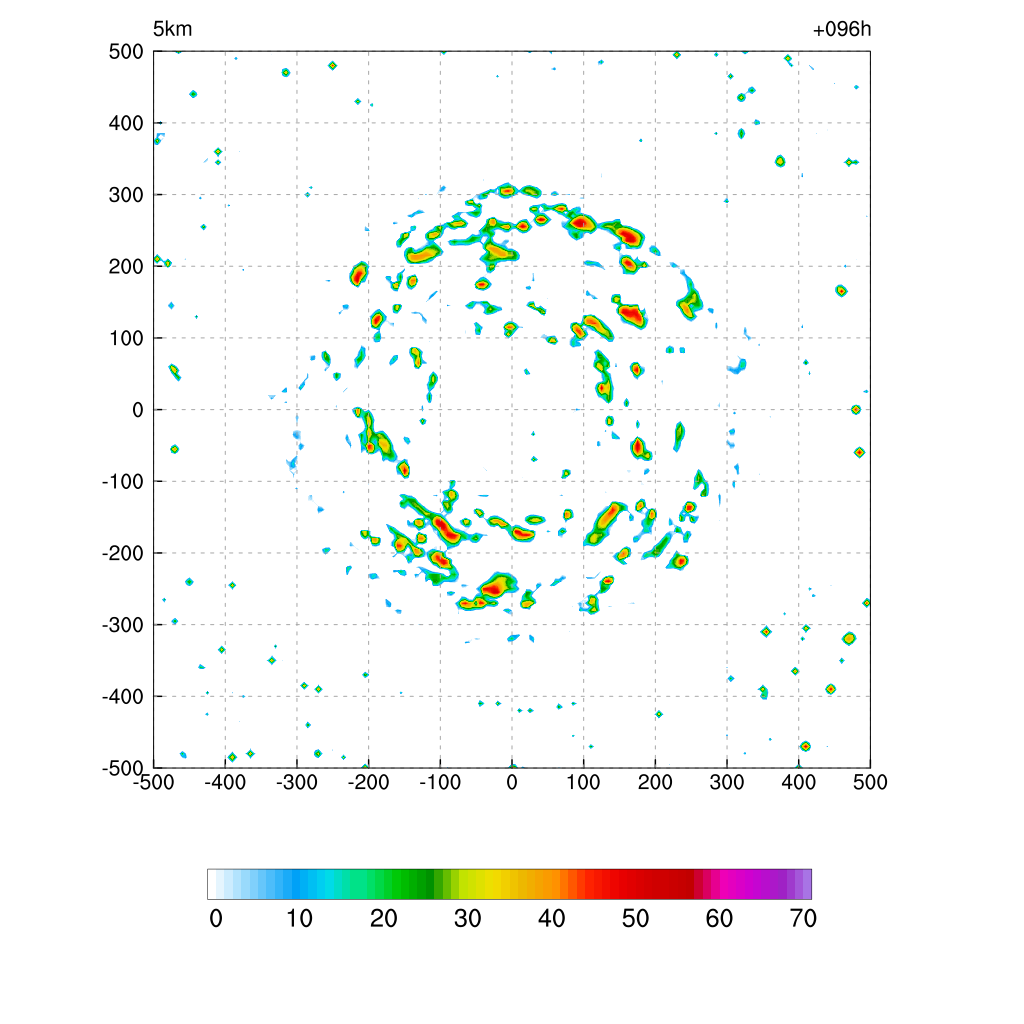Viewport: 1024px width, 1024px height.
Task: Select y-axis tick label 500
Action: coord(126,52)
